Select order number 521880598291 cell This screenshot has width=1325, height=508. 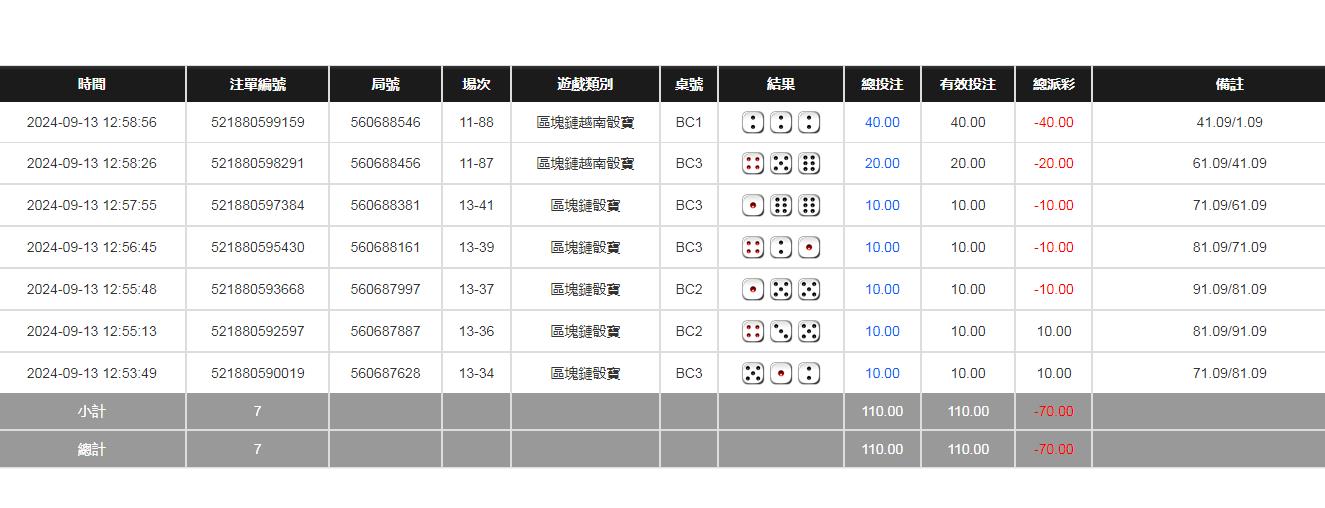point(257,163)
